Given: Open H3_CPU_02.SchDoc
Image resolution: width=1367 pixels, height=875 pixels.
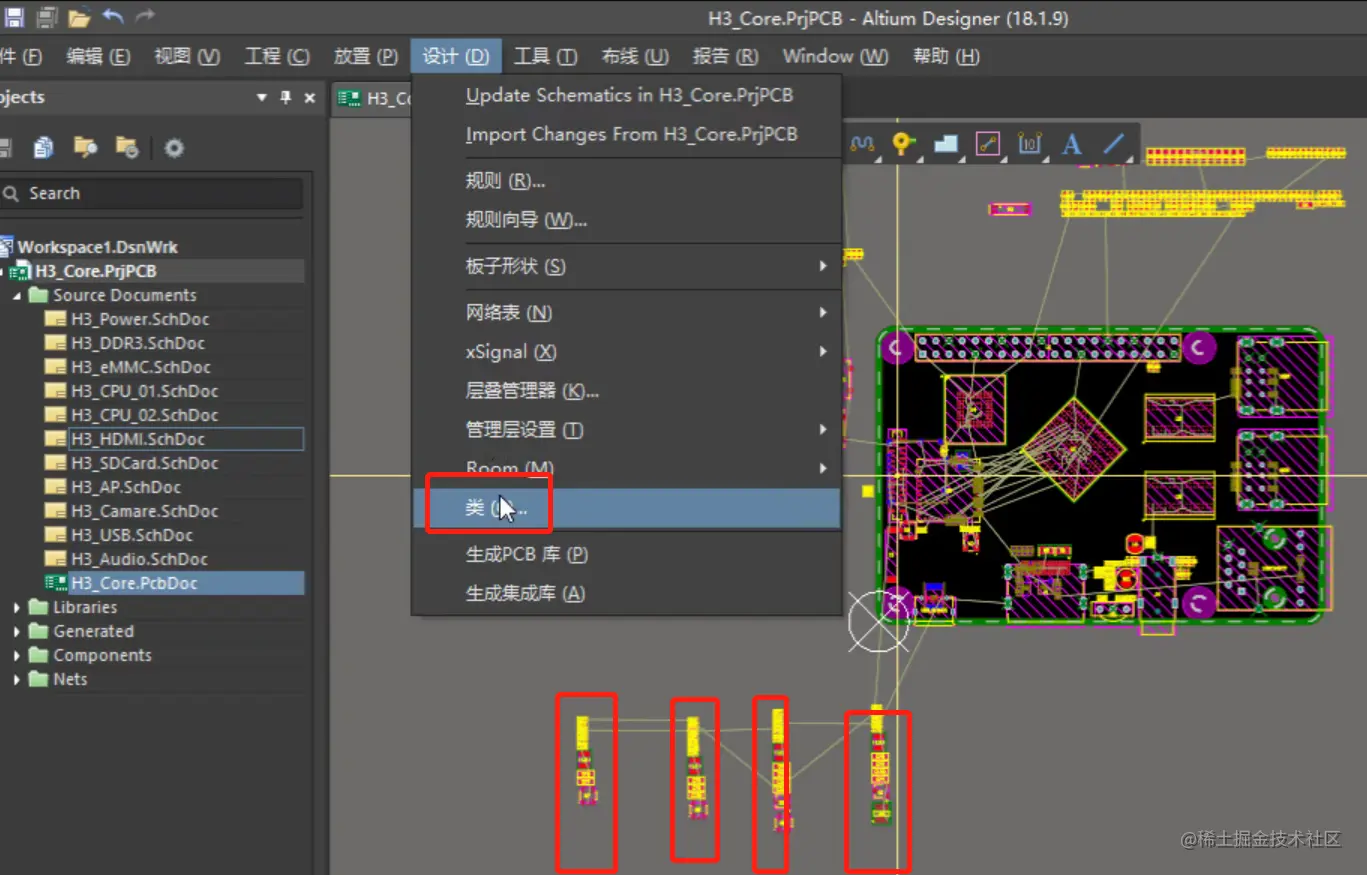Looking at the screenshot, I should pos(144,415).
